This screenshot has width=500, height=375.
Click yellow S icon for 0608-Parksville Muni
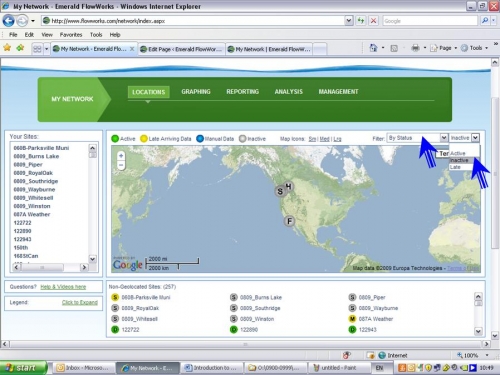click(115, 297)
